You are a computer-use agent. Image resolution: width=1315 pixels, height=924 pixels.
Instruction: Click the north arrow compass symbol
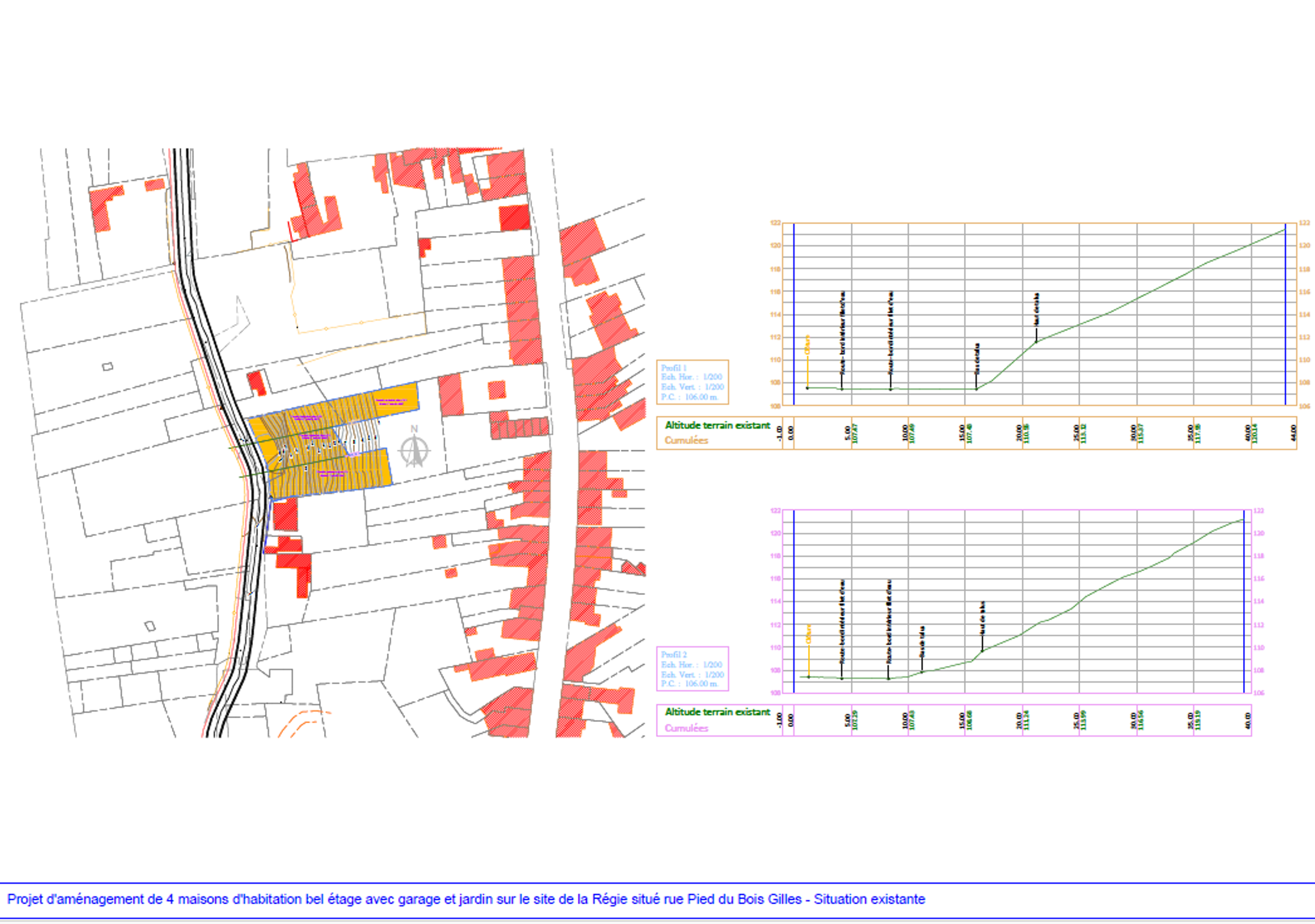[x=415, y=450]
